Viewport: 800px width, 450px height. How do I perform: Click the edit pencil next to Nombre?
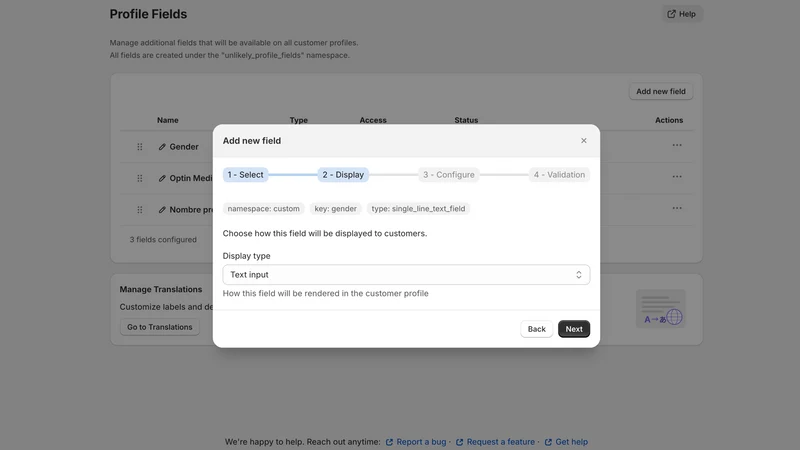tap(162, 210)
